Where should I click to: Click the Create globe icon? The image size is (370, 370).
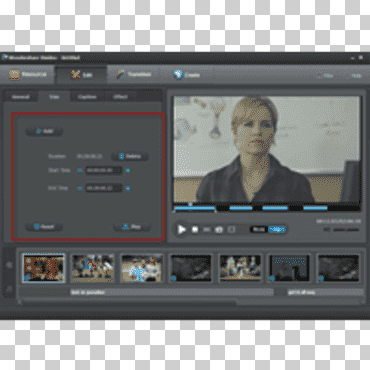178,74
